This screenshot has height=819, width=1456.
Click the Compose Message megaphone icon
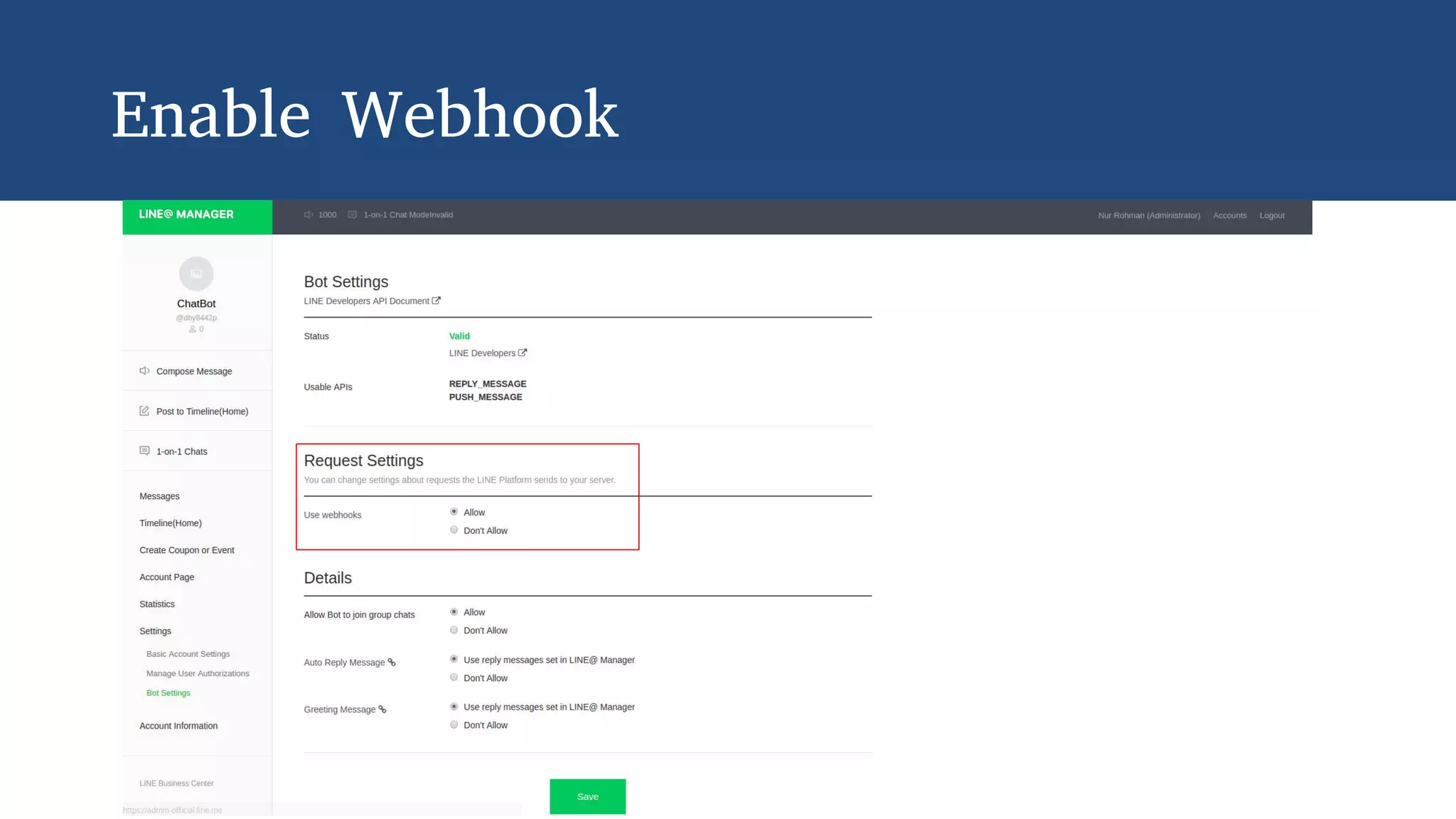pyautogui.click(x=144, y=370)
